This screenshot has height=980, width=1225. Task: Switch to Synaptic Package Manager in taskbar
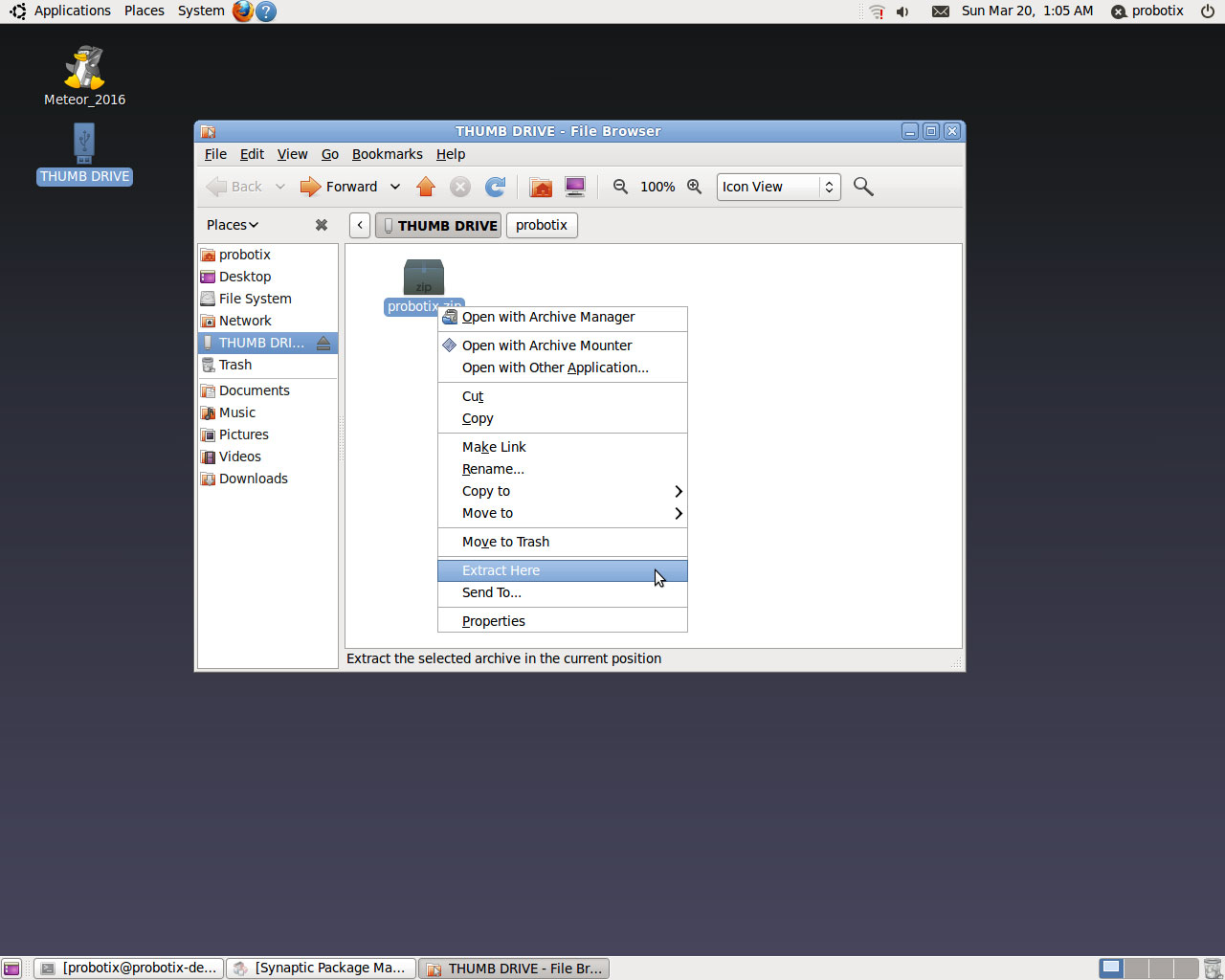[322, 968]
